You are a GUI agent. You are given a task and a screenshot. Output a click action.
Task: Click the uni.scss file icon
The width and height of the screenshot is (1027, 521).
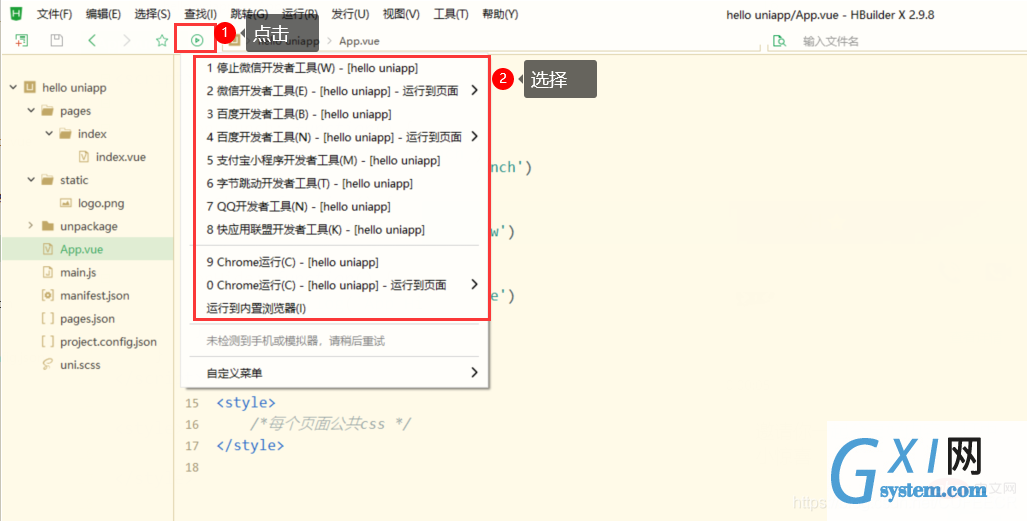pyautogui.click(x=47, y=364)
